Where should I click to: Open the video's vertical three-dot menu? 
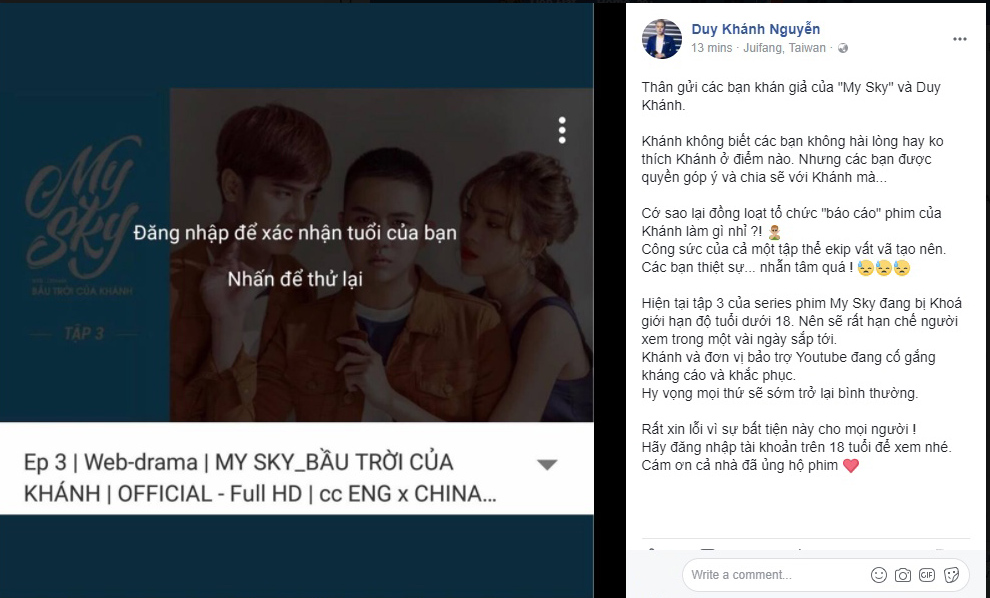pyautogui.click(x=562, y=130)
